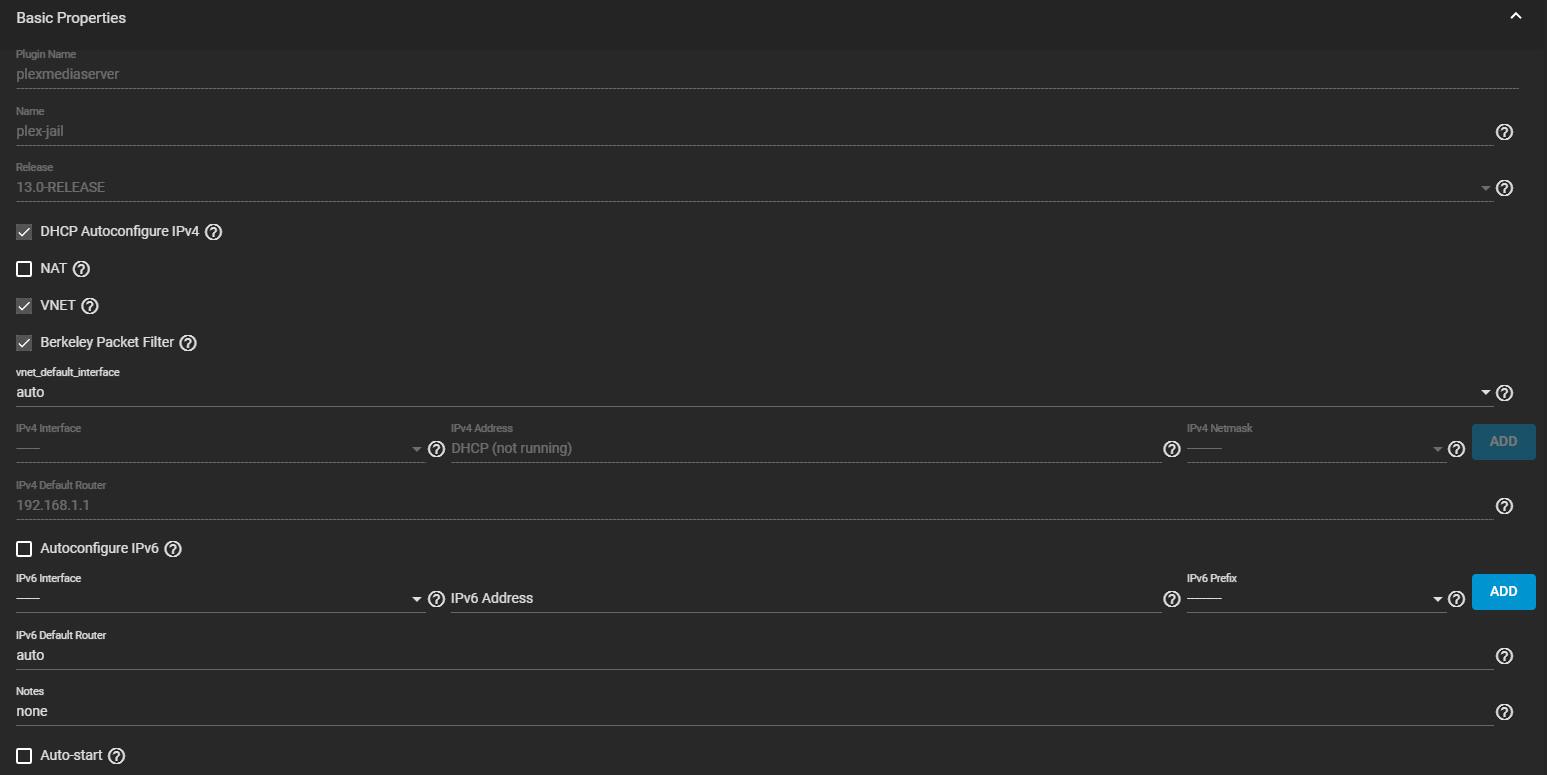Open help for vnet_default_interface
The width and height of the screenshot is (1547, 775).
pyautogui.click(x=1504, y=393)
